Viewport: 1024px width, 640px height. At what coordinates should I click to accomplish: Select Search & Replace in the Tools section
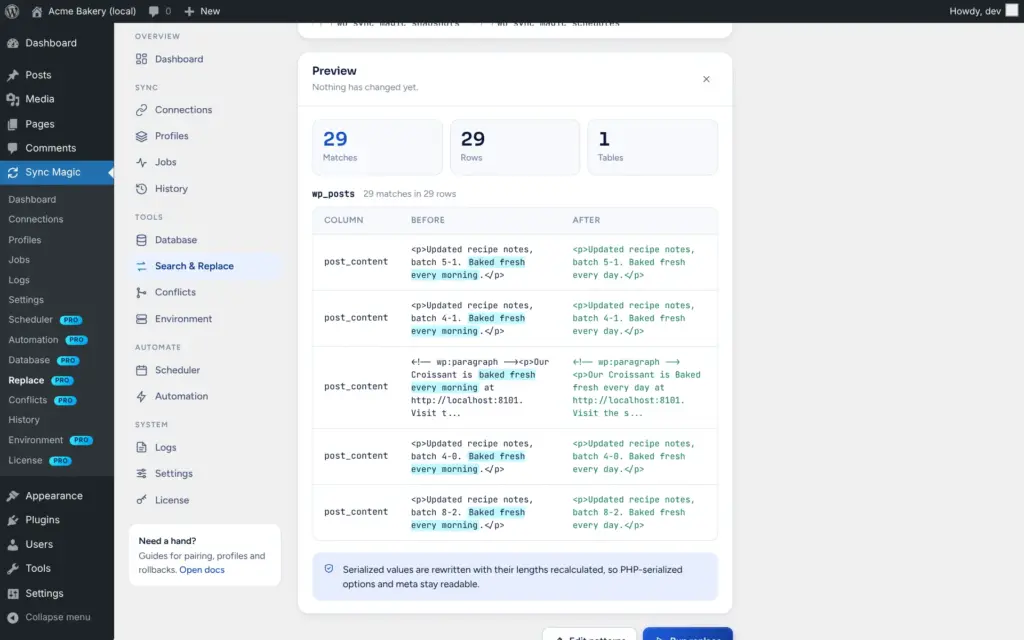(205, 266)
